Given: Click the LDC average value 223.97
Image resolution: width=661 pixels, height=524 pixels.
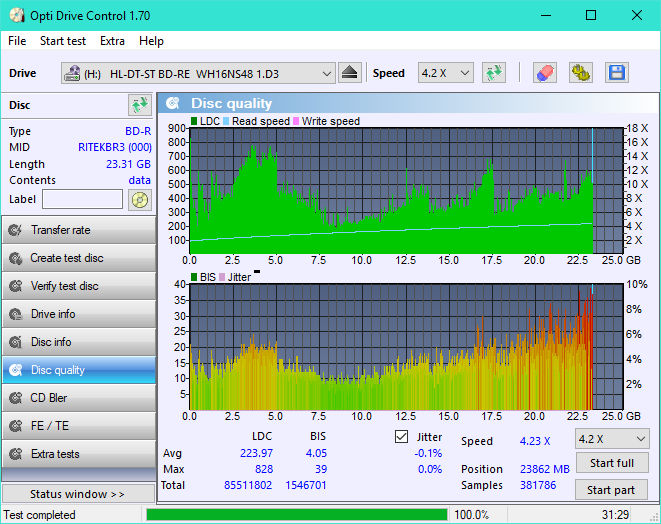Looking at the screenshot, I should point(256,453).
